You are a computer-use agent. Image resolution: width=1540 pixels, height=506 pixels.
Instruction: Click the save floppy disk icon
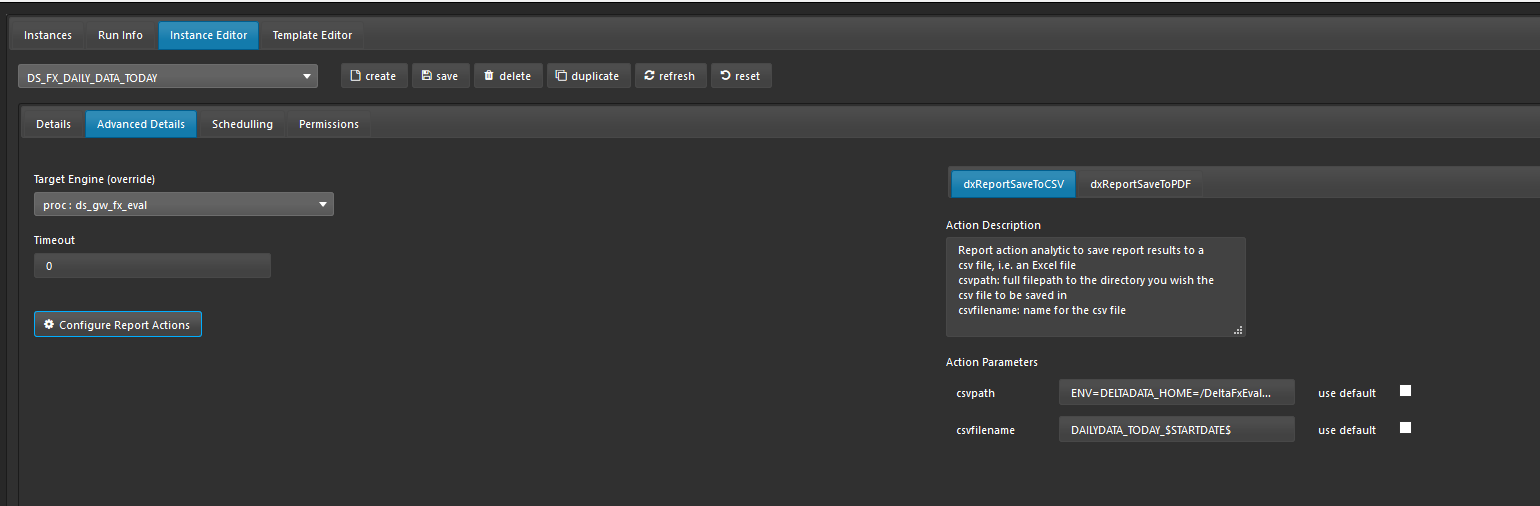pos(427,76)
